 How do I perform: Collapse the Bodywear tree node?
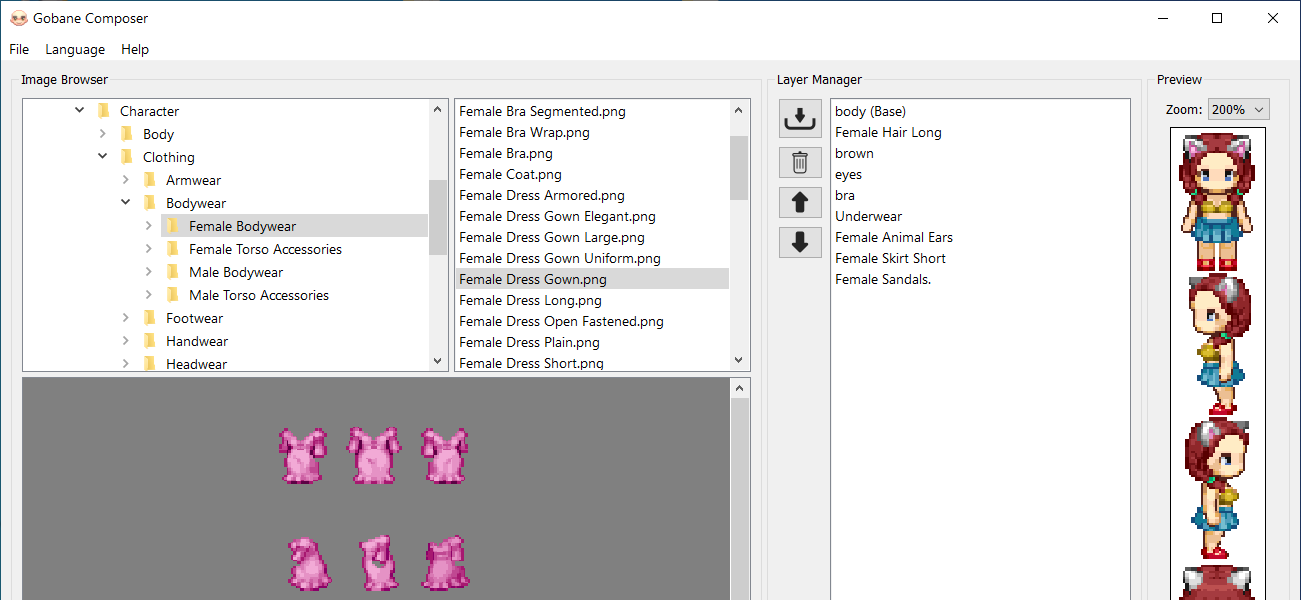(x=126, y=203)
